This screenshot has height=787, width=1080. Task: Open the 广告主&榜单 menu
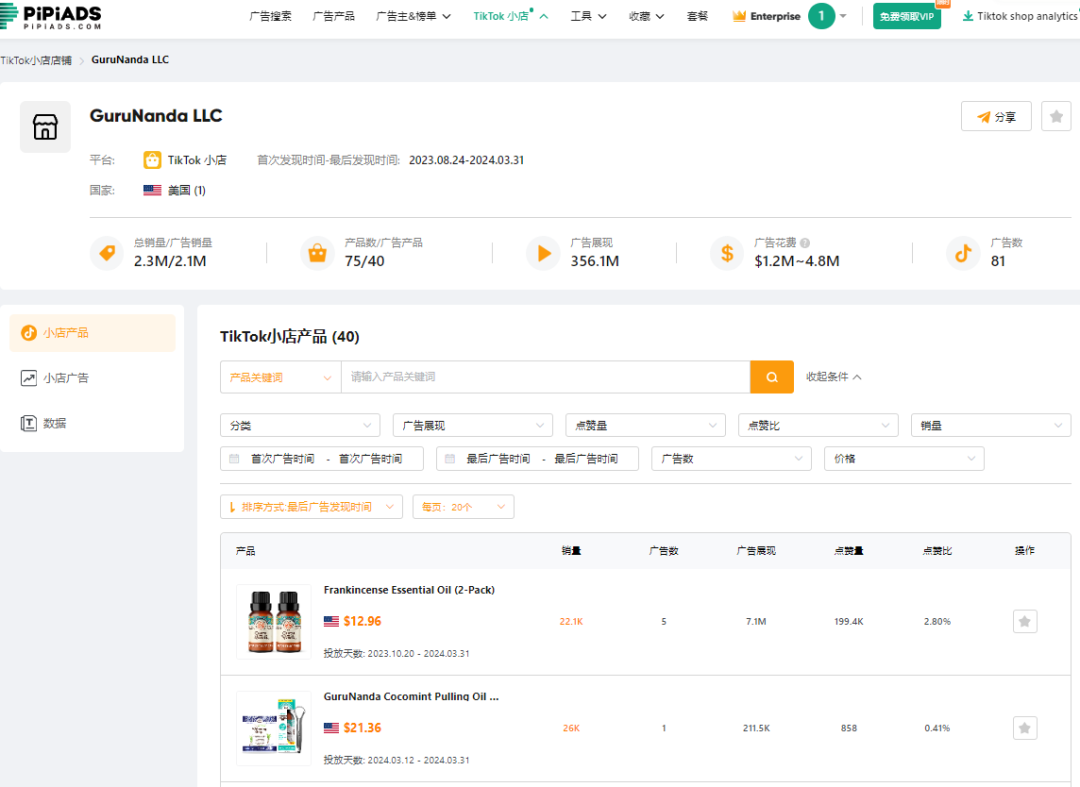coord(413,16)
